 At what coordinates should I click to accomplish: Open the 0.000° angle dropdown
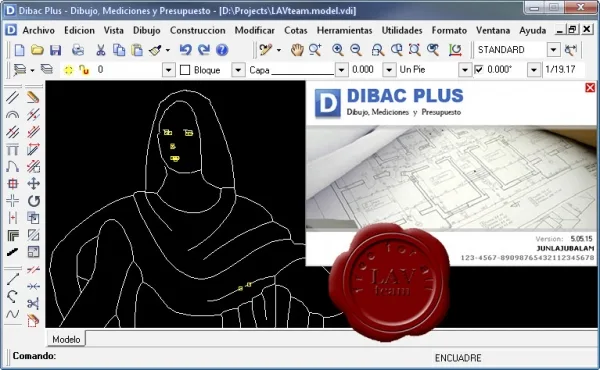(x=534, y=70)
